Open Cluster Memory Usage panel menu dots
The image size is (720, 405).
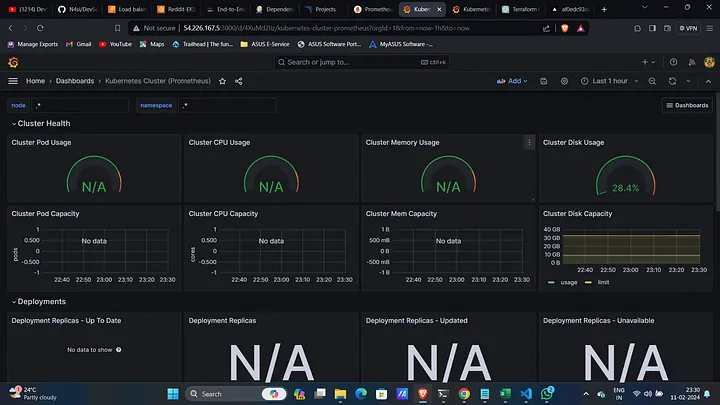pyautogui.click(x=529, y=142)
